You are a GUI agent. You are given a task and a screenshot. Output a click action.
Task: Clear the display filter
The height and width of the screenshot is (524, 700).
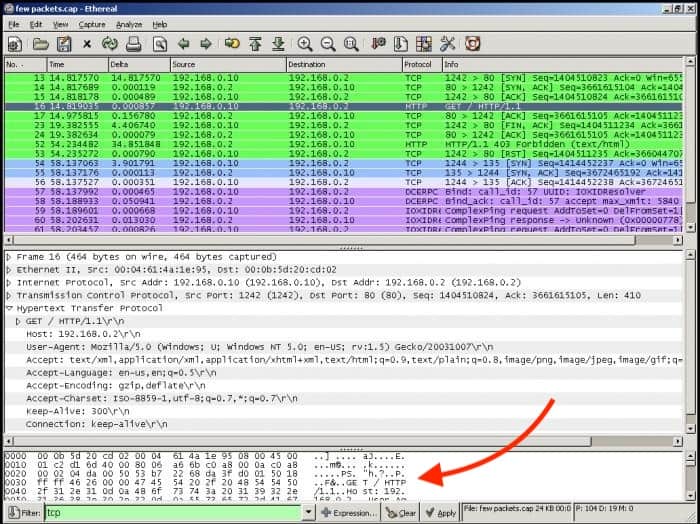400,513
